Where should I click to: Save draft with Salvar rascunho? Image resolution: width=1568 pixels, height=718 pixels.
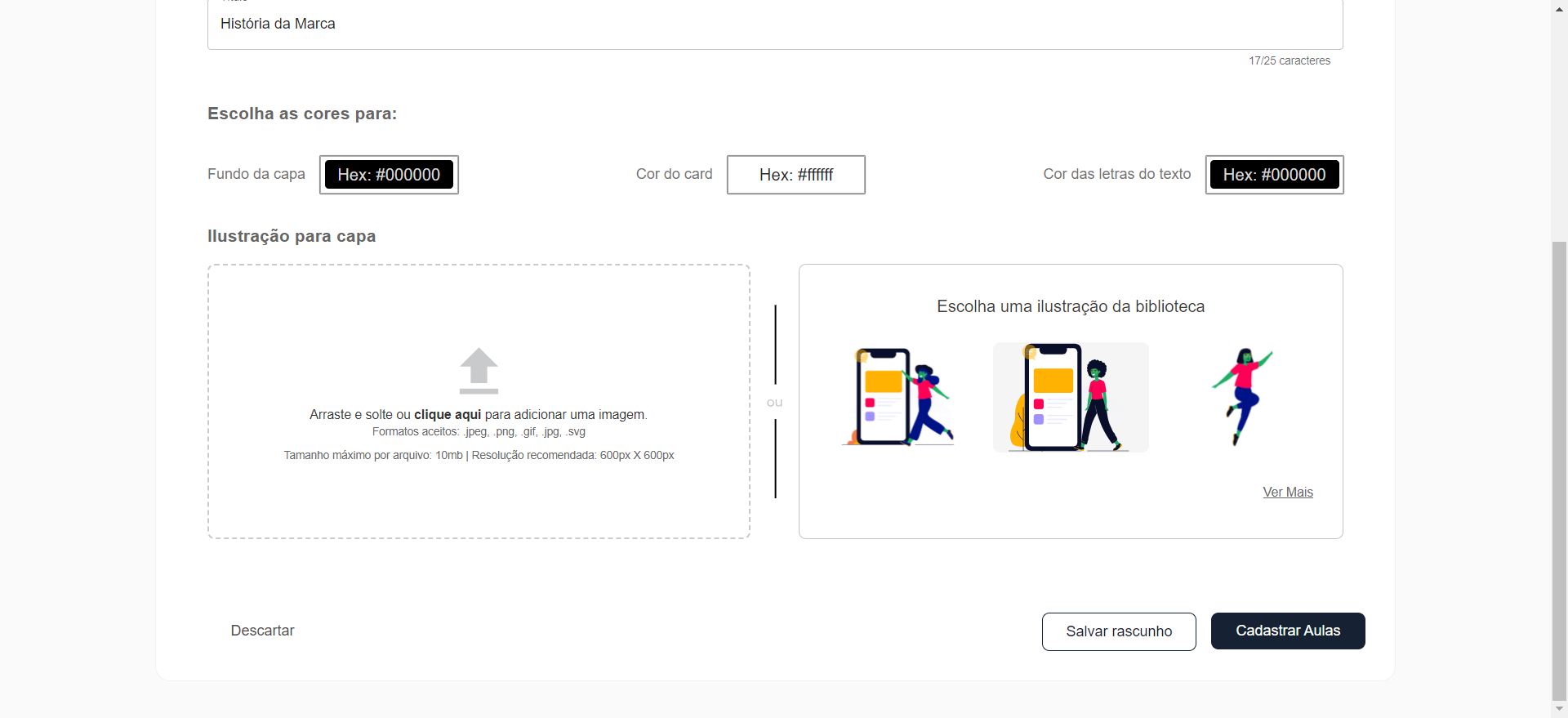point(1119,631)
